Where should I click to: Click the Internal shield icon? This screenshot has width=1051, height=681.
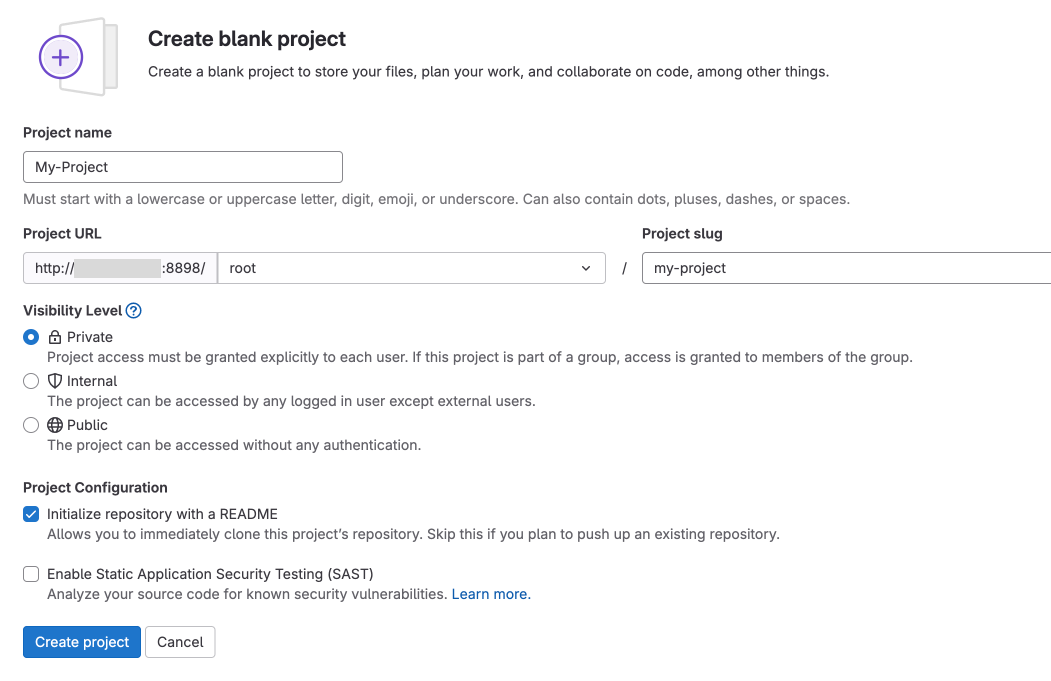pos(55,381)
